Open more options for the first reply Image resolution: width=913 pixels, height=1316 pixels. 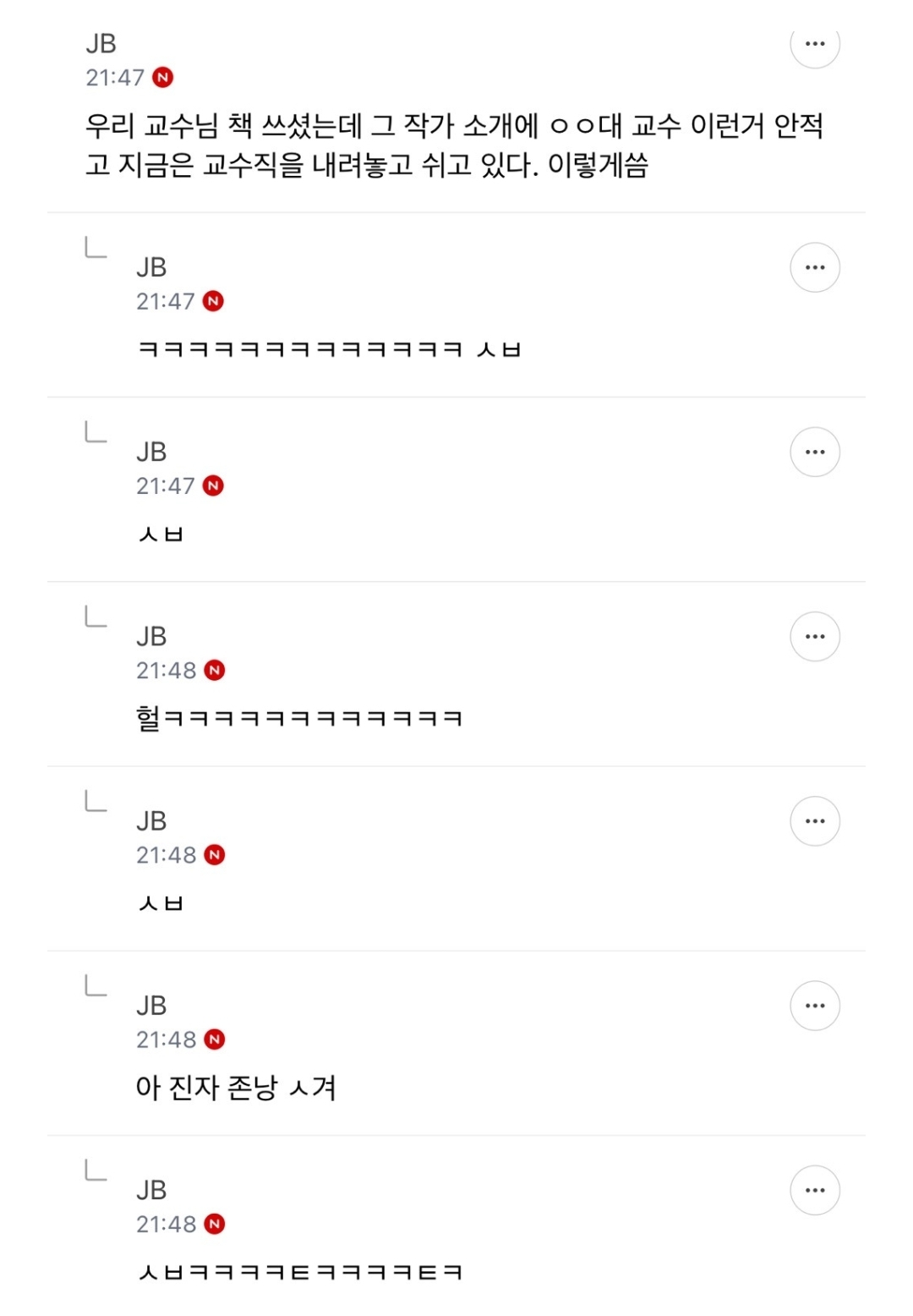pyautogui.click(x=814, y=268)
